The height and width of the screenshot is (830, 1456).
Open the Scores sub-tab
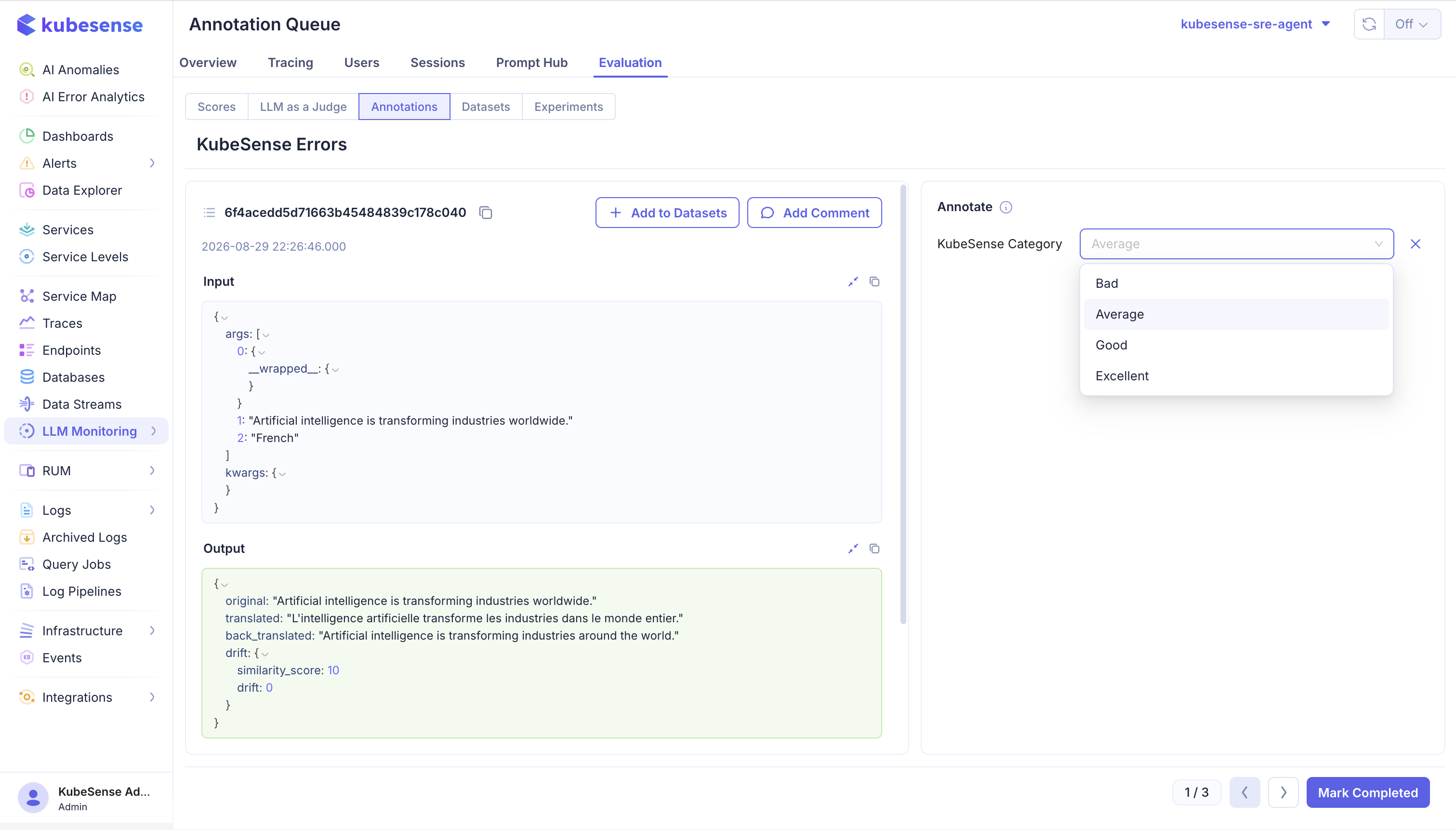(216, 107)
